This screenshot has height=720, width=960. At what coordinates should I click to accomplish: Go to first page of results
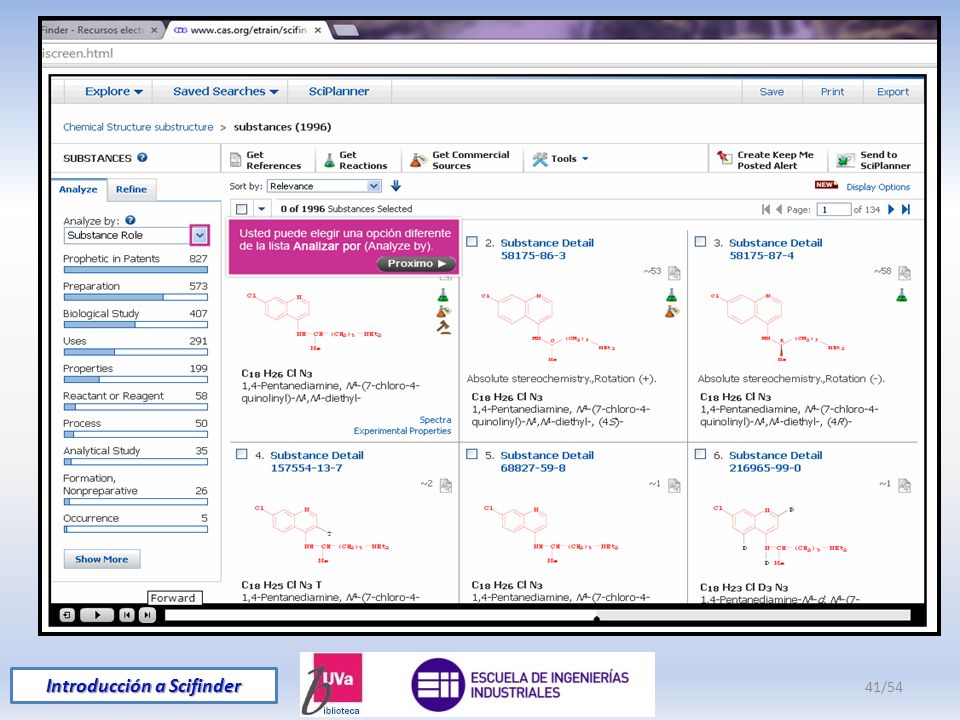pyautogui.click(x=766, y=209)
